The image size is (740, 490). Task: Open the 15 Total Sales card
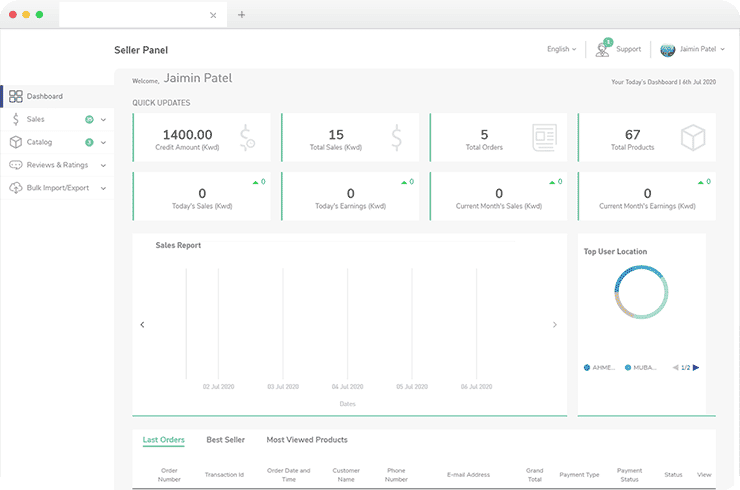pos(350,137)
